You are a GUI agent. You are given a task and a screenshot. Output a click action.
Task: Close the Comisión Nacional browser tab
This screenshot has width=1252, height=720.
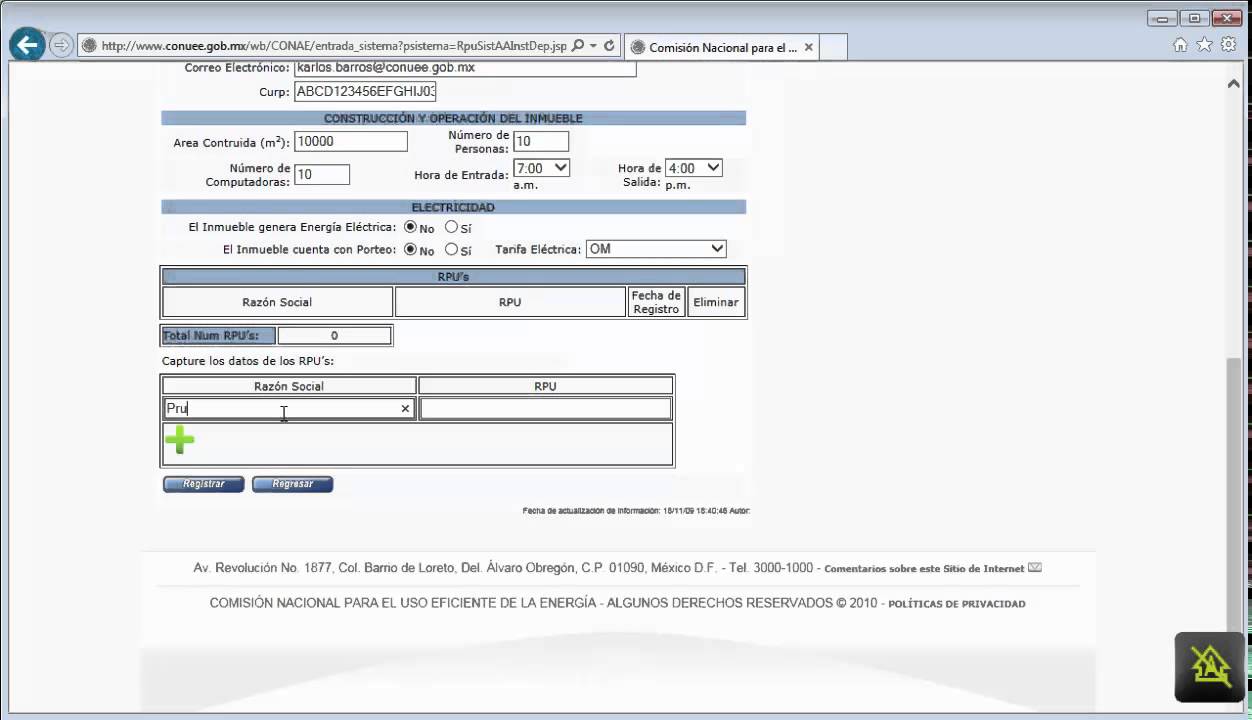point(809,47)
